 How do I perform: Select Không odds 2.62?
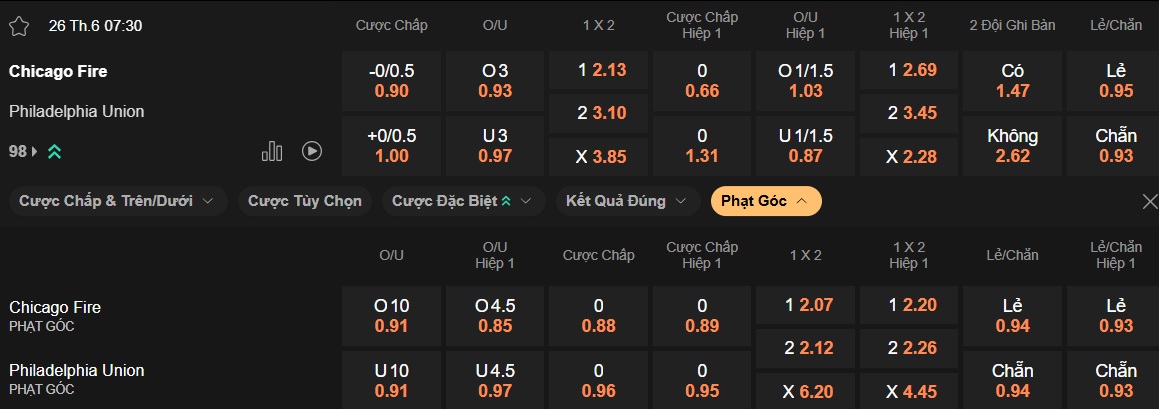tap(1012, 145)
